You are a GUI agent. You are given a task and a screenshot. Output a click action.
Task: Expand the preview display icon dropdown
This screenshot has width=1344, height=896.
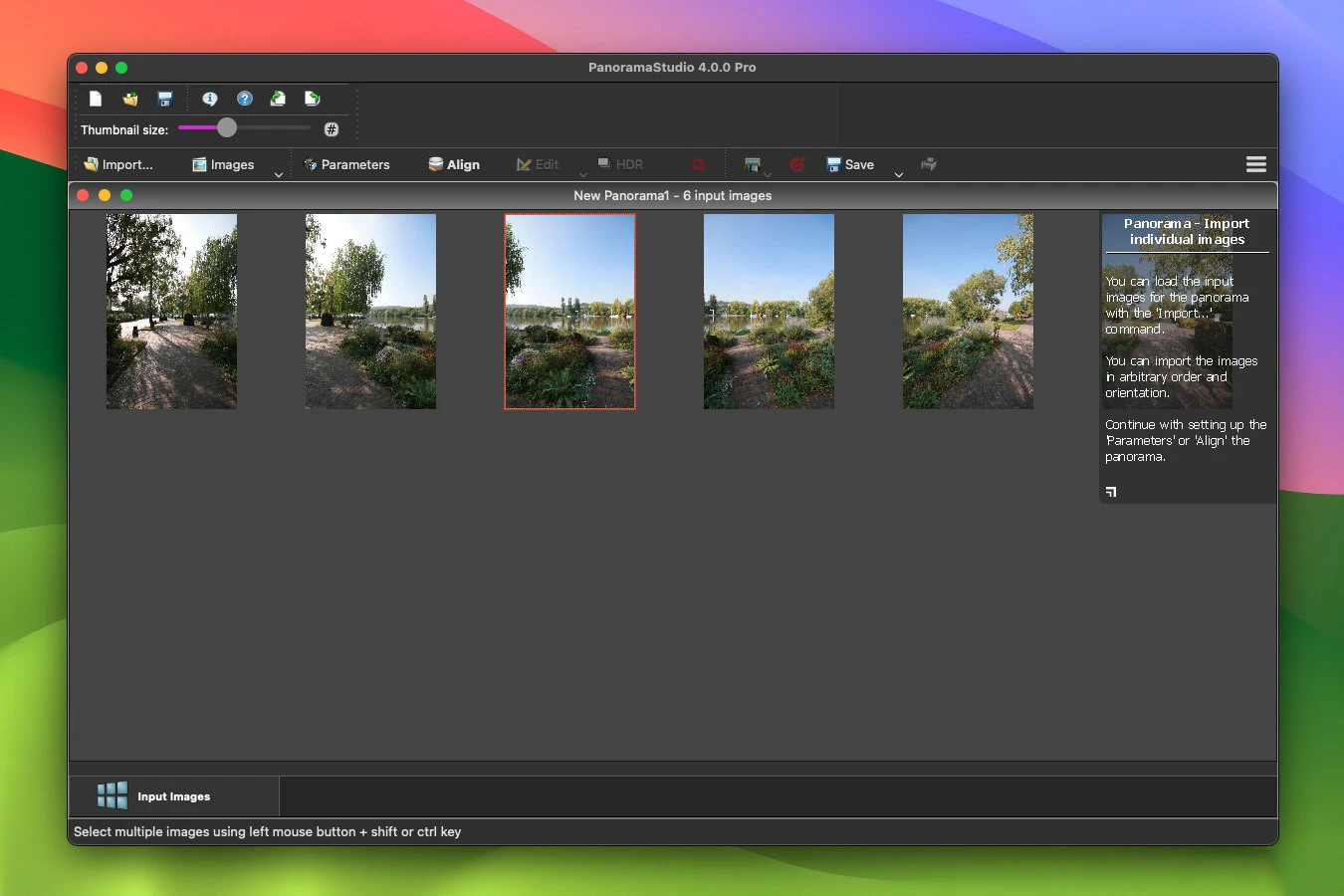(x=768, y=175)
